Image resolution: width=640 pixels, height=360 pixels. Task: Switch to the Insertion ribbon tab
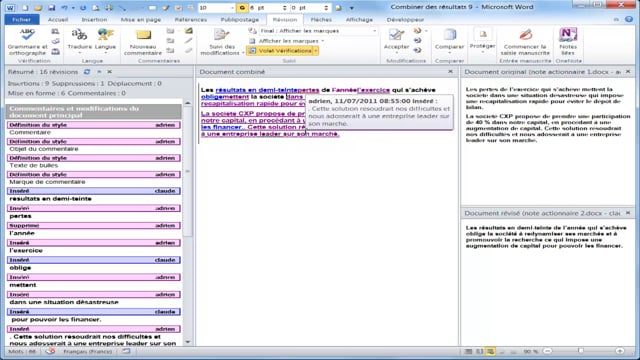[94, 20]
